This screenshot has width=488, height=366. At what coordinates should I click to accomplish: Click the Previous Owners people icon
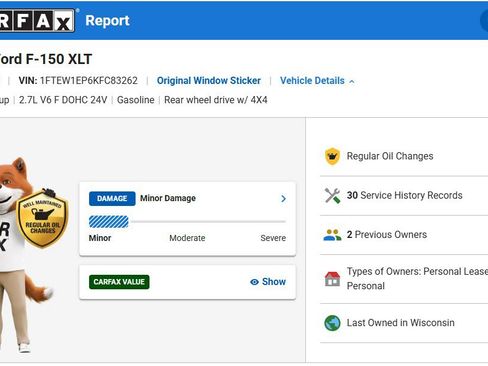[332, 235]
